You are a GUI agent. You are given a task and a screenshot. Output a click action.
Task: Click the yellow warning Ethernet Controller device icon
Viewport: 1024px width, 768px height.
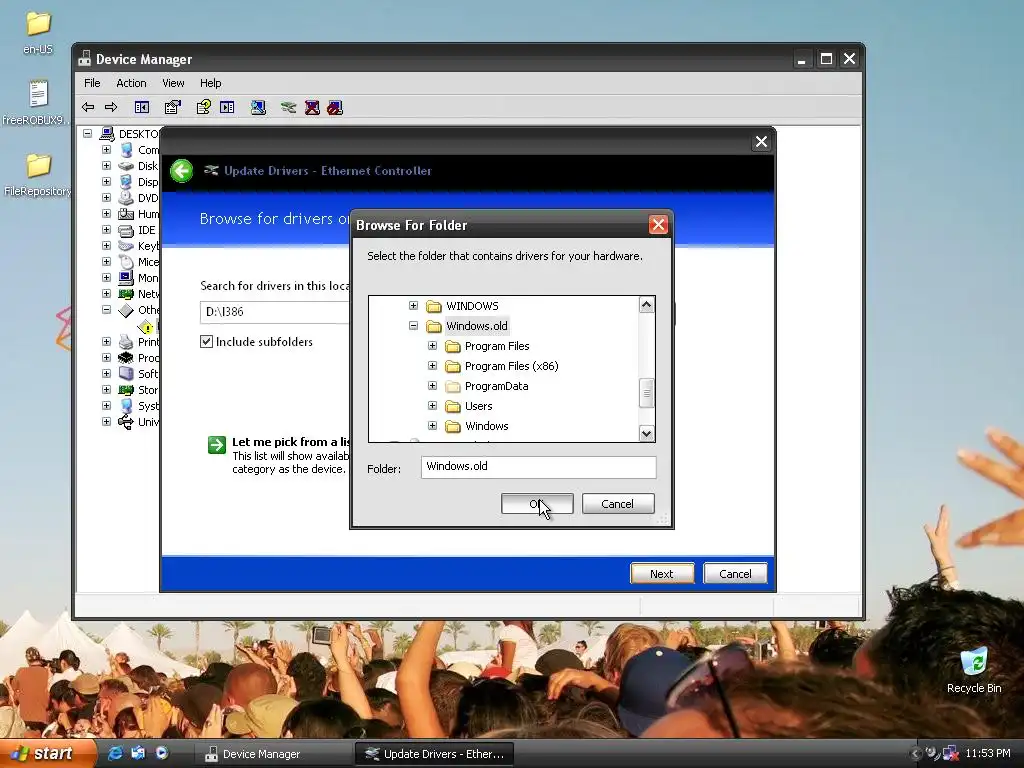pyautogui.click(x=146, y=327)
